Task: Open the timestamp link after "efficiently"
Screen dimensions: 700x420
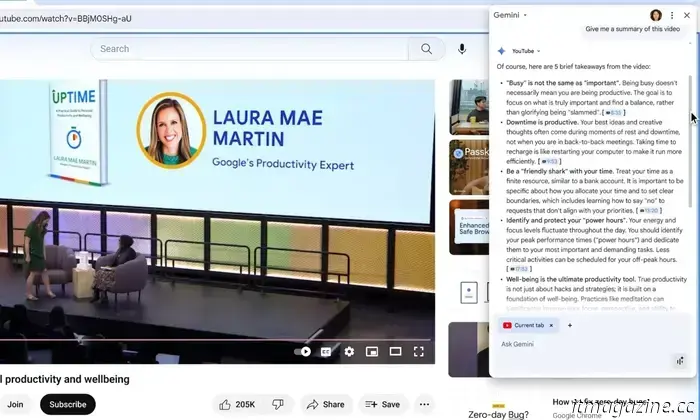Action: 550,162
